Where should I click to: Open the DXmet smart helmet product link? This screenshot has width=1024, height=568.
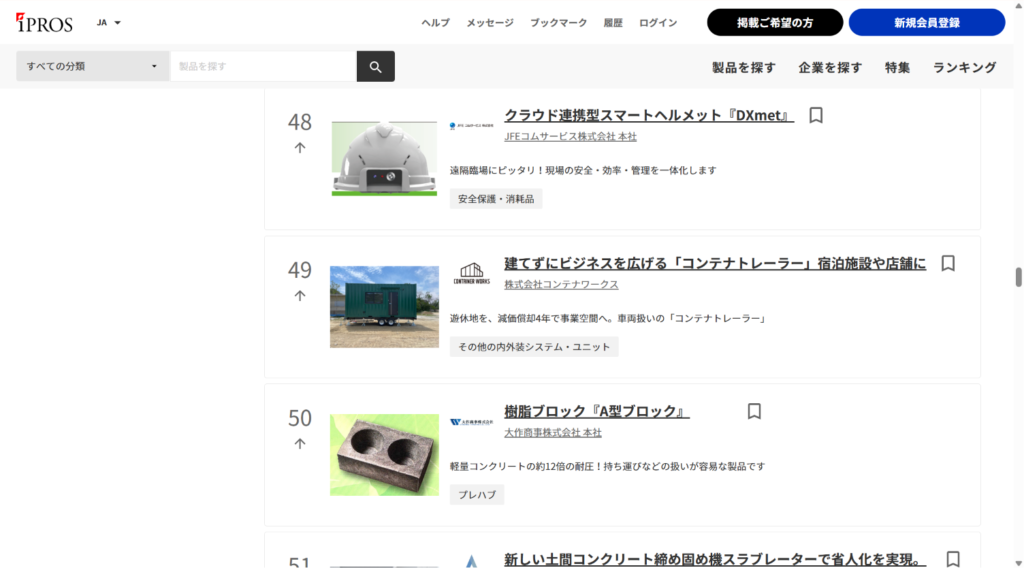pos(648,115)
